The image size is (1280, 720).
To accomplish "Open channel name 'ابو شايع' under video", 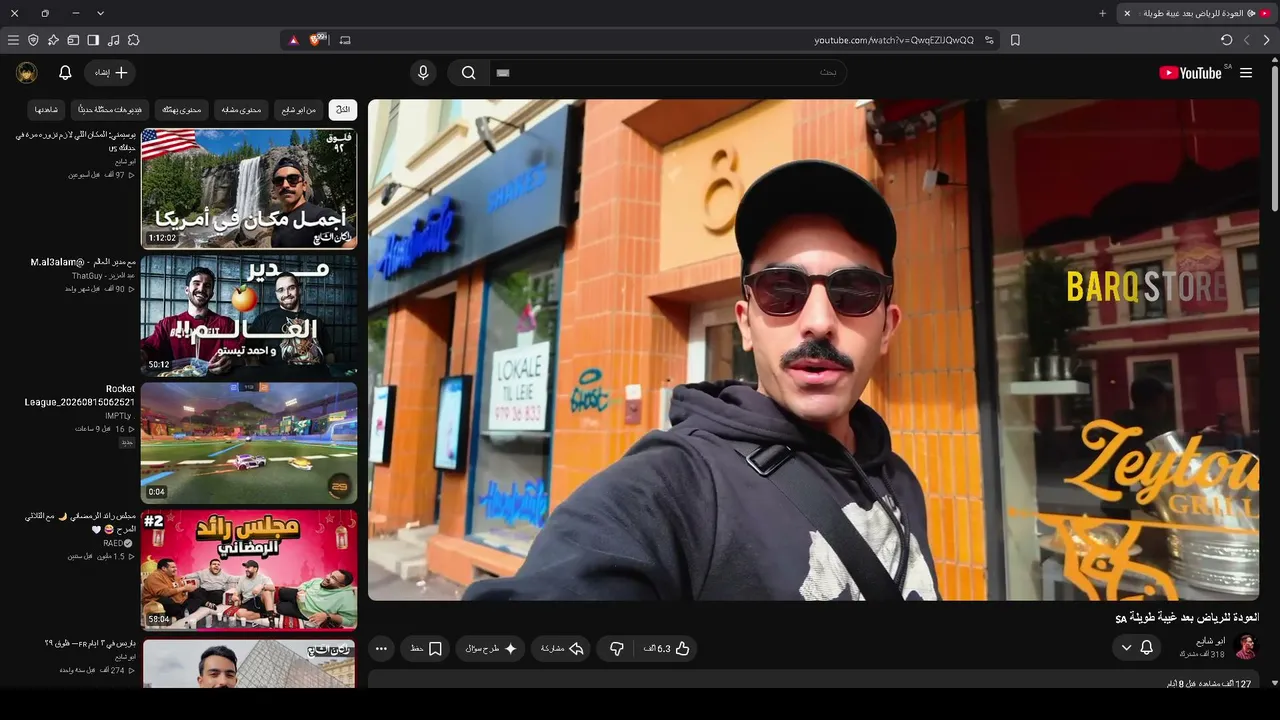I will point(1211,641).
